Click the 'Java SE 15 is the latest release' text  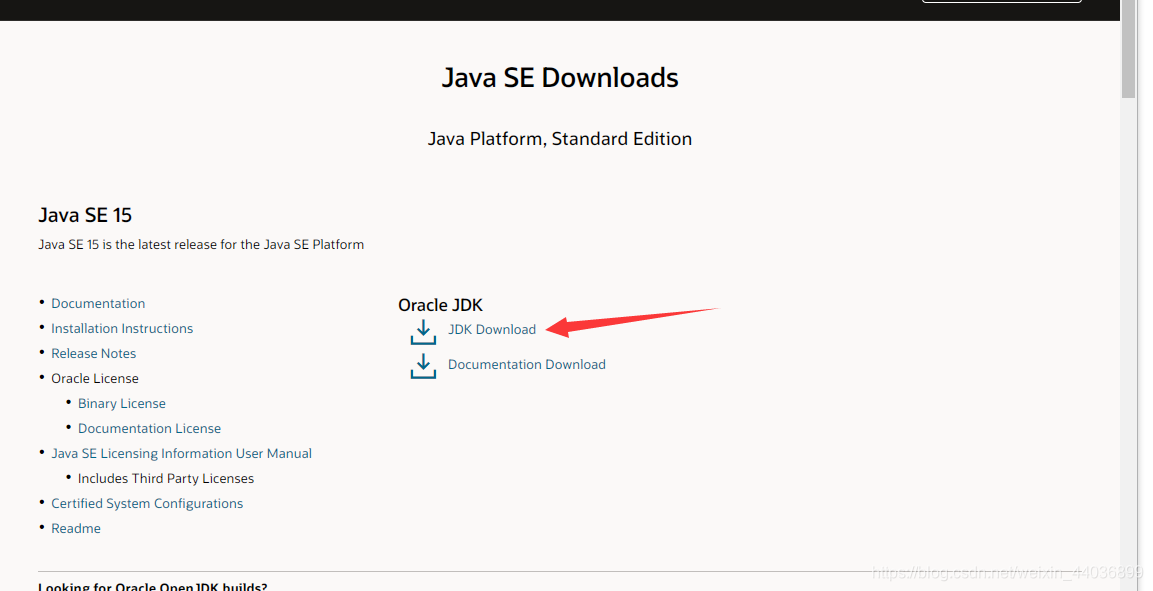201,245
